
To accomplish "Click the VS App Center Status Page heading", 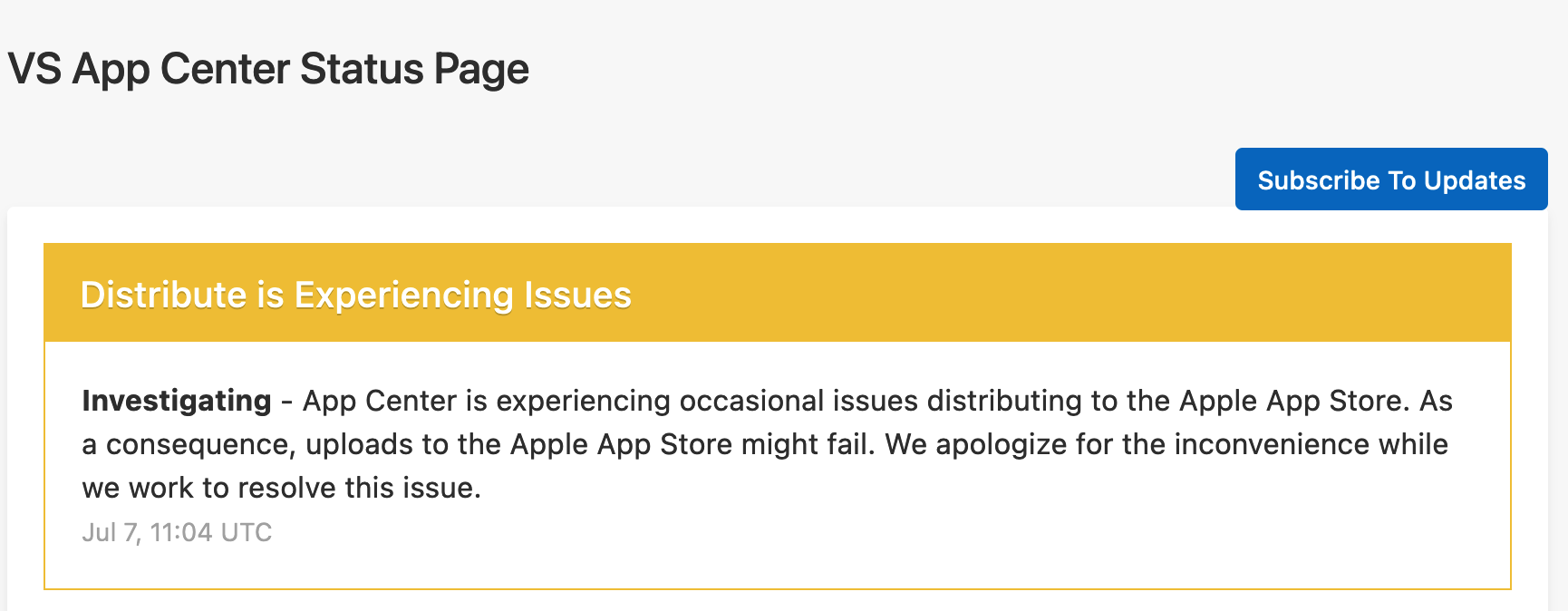I will (267, 68).
